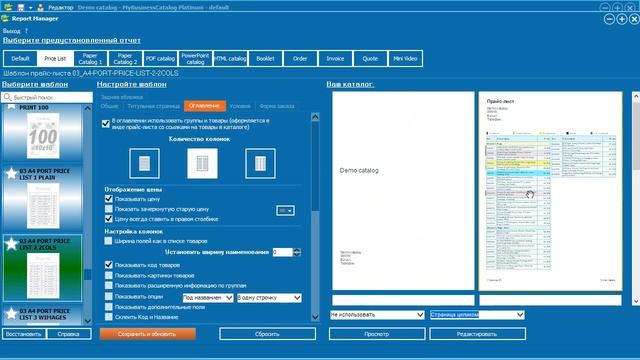The image size is (640, 360).
Task: Click the 'Просмотр' button
Action: coord(377,334)
